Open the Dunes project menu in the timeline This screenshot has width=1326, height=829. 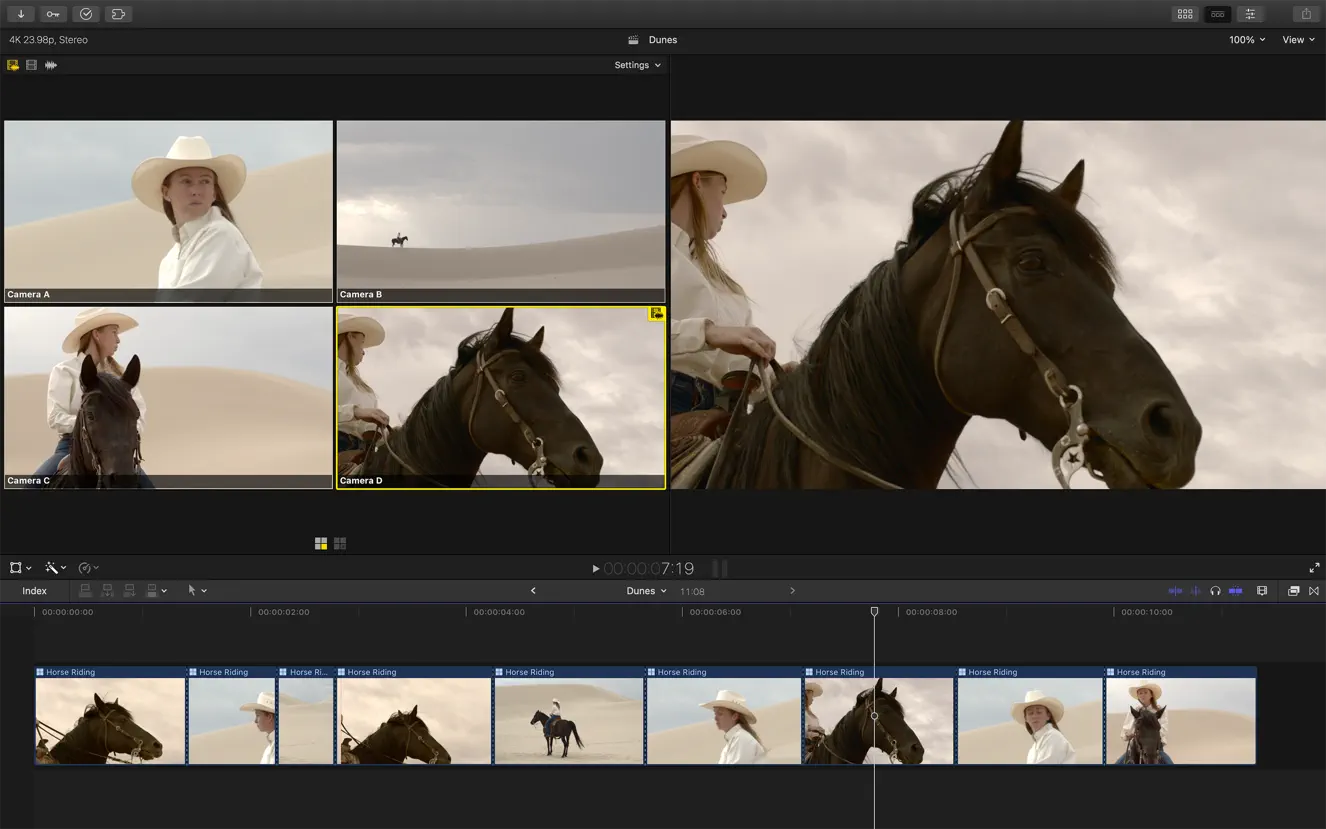click(x=647, y=590)
